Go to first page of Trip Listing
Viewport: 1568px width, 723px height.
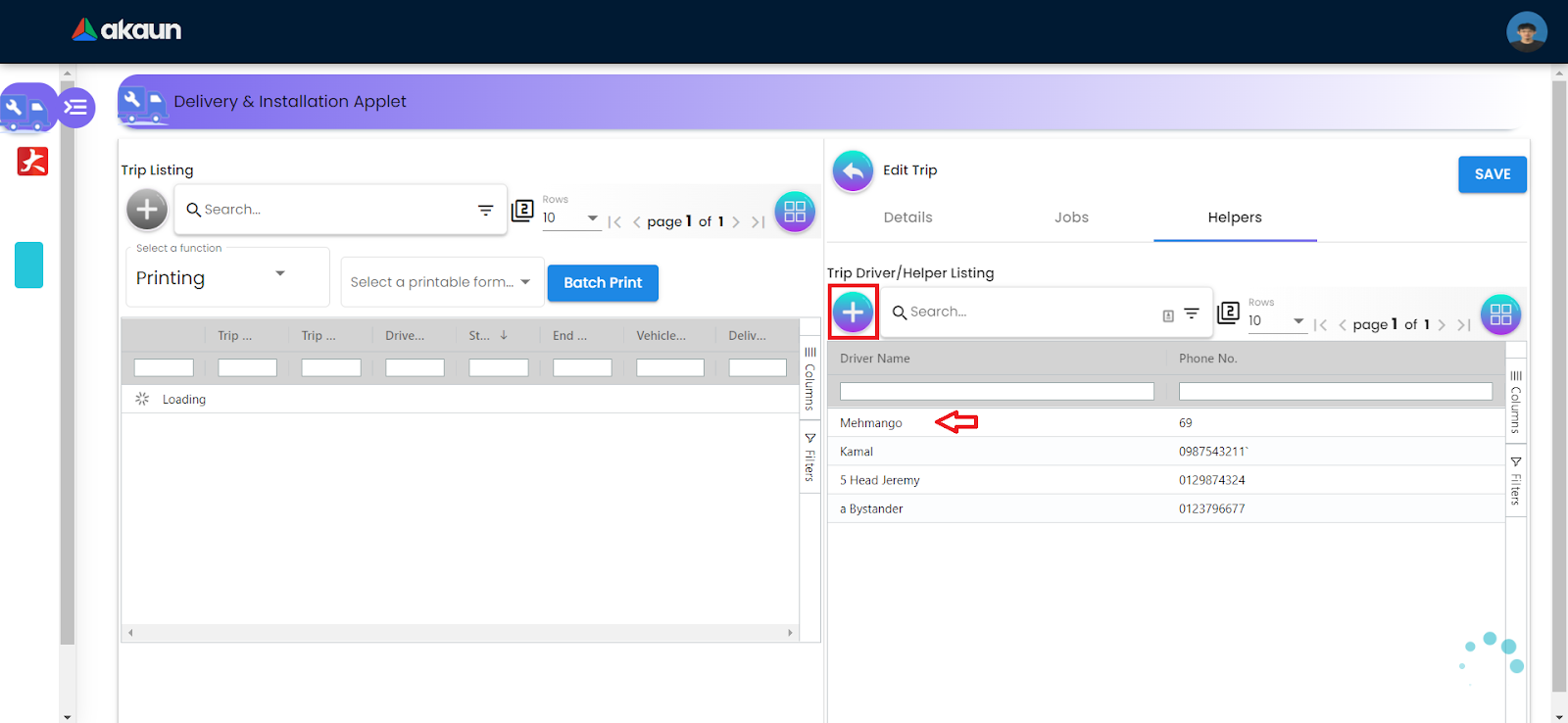[x=614, y=222]
